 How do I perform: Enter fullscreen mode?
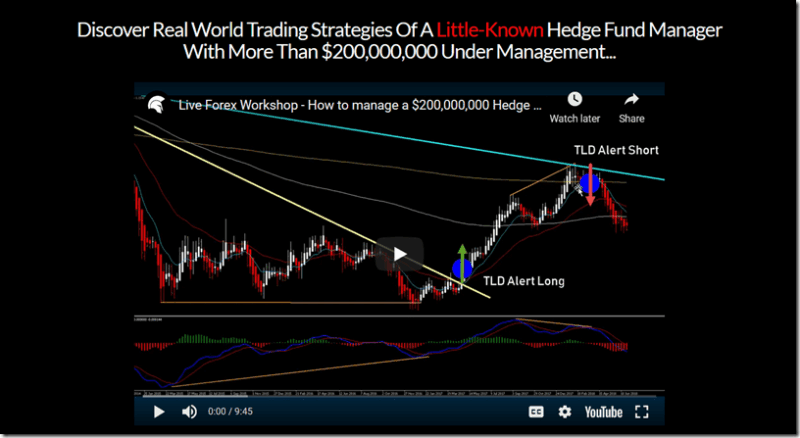coord(642,411)
